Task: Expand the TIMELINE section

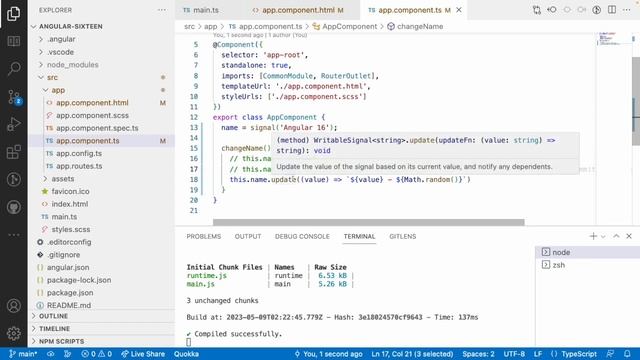Action: (x=54, y=329)
